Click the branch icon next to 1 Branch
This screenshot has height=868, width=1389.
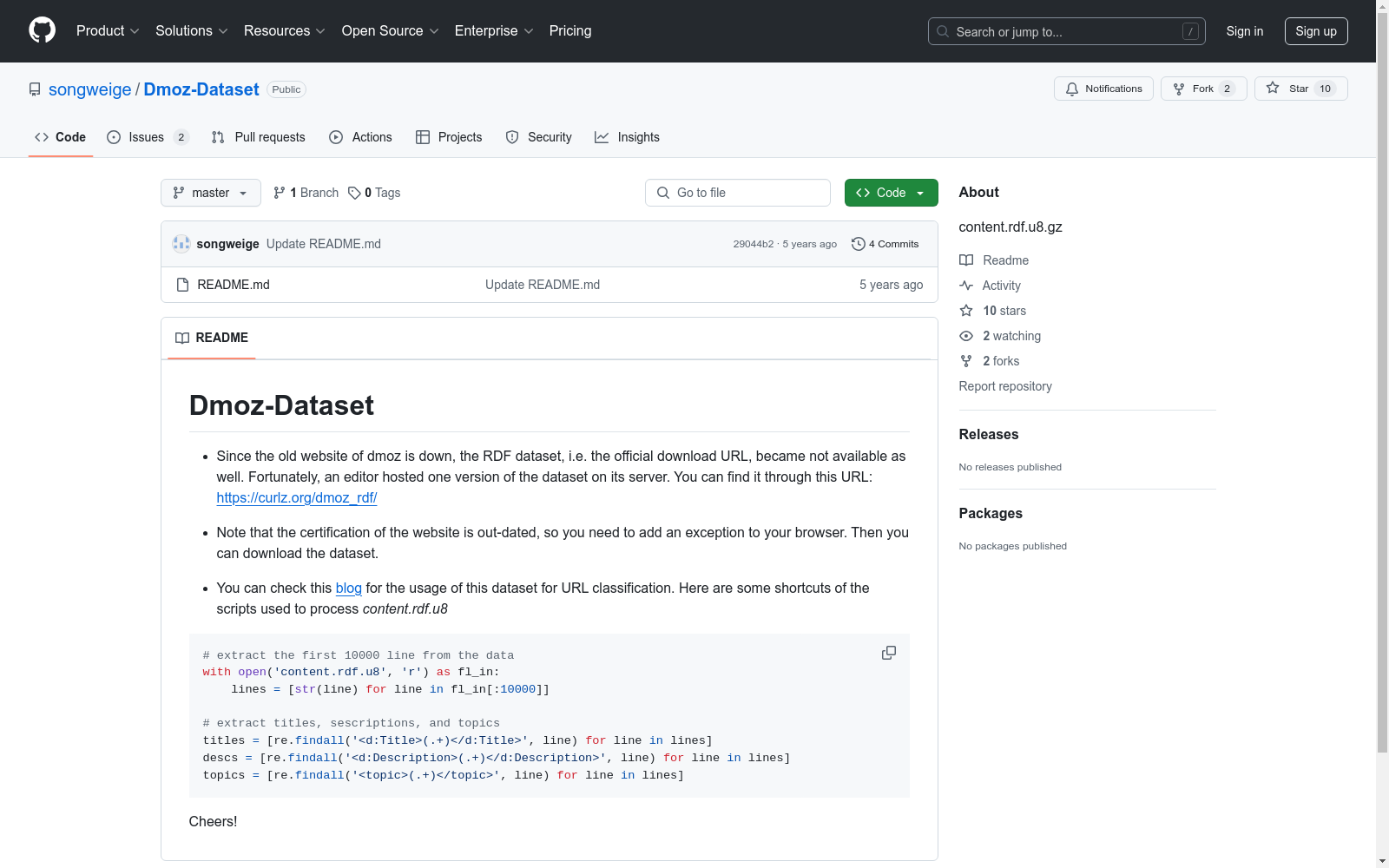click(280, 193)
